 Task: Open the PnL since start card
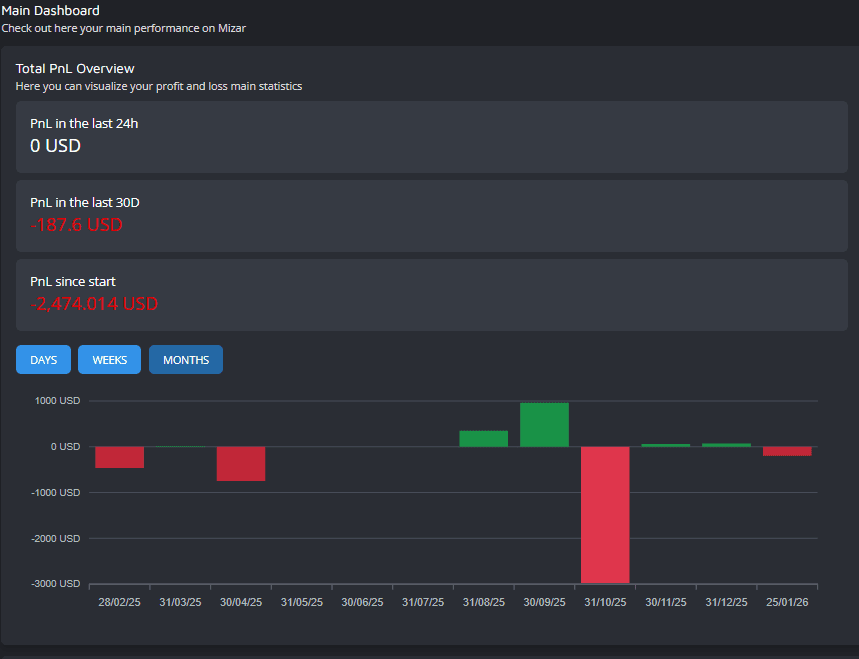tap(430, 295)
